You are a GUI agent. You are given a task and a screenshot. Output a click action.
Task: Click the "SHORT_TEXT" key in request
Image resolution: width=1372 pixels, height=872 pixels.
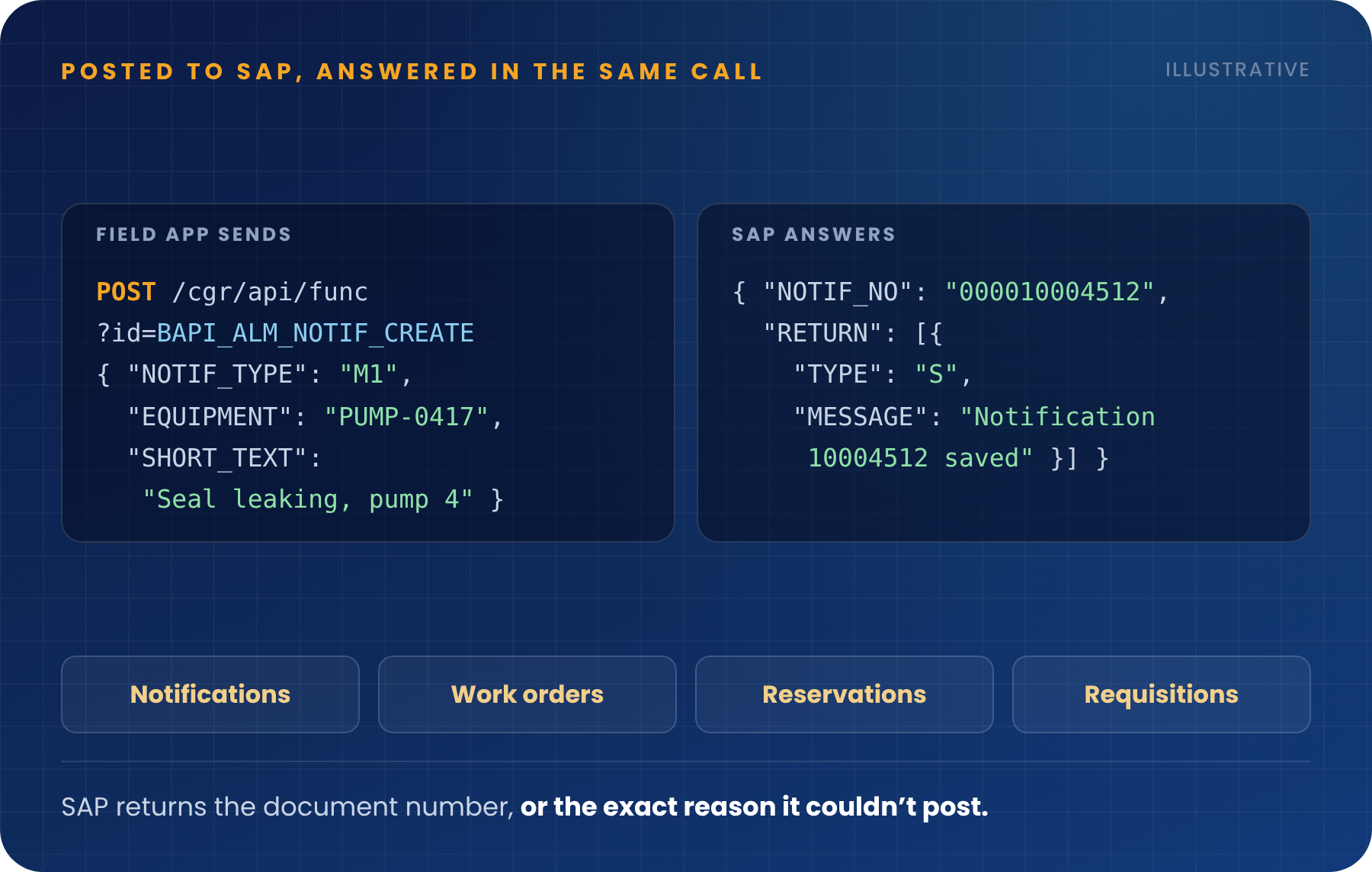point(217,458)
